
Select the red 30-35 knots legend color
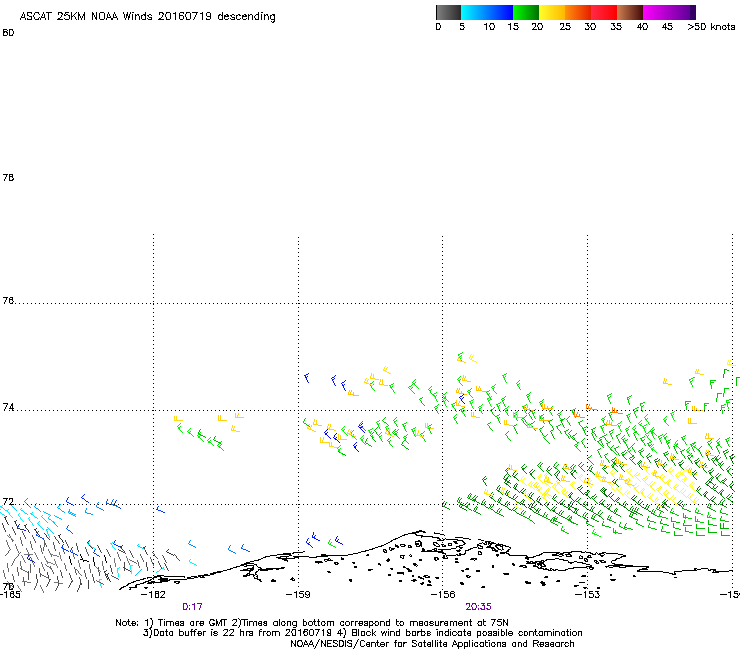click(604, 12)
